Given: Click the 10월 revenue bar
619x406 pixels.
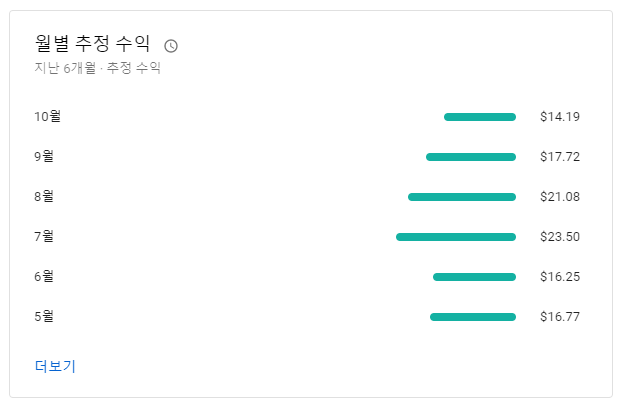Looking at the screenshot, I should click(x=480, y=117).
